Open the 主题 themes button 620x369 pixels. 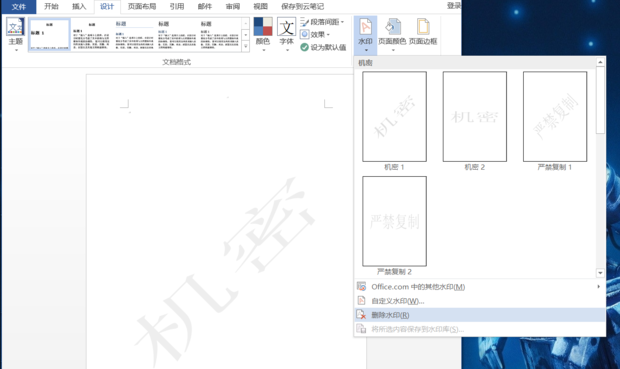(16, 34)
